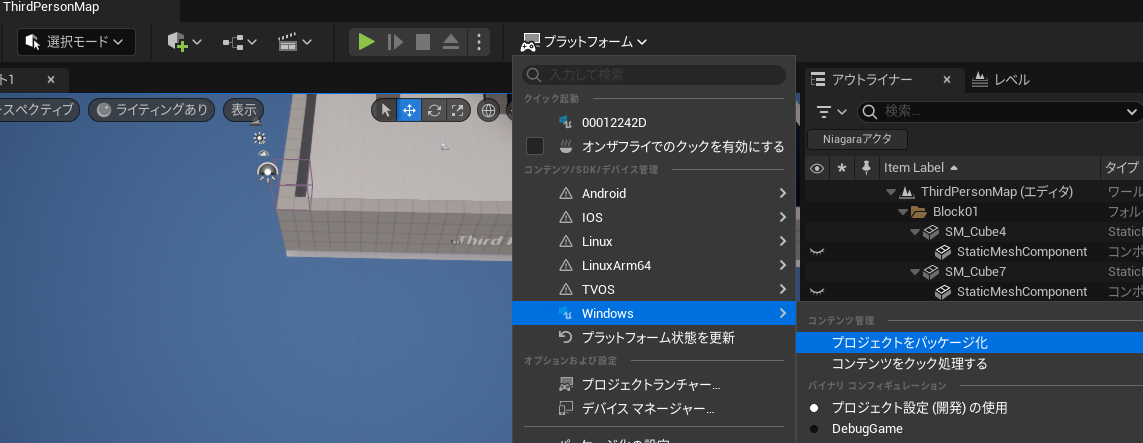Image resolution: width=1143 pixels, height=443 pixels.
Task: Select the SM_Cube4 actor row
Action: point(975,232)
